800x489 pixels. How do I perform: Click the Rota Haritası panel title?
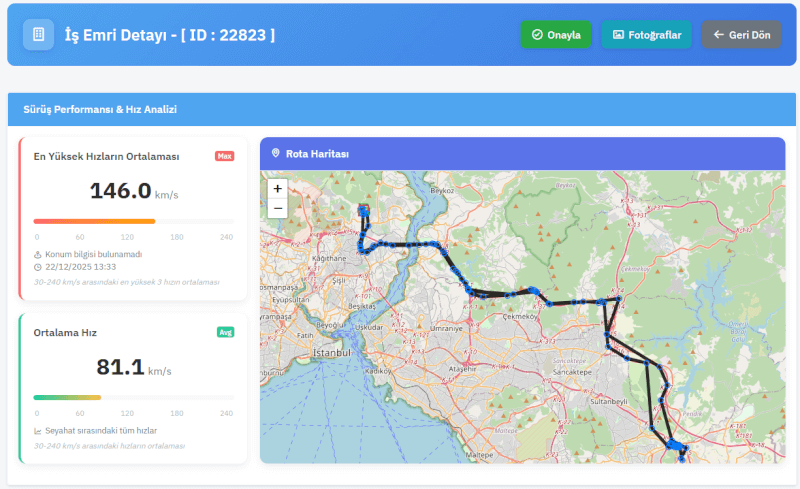pos(317,154)
